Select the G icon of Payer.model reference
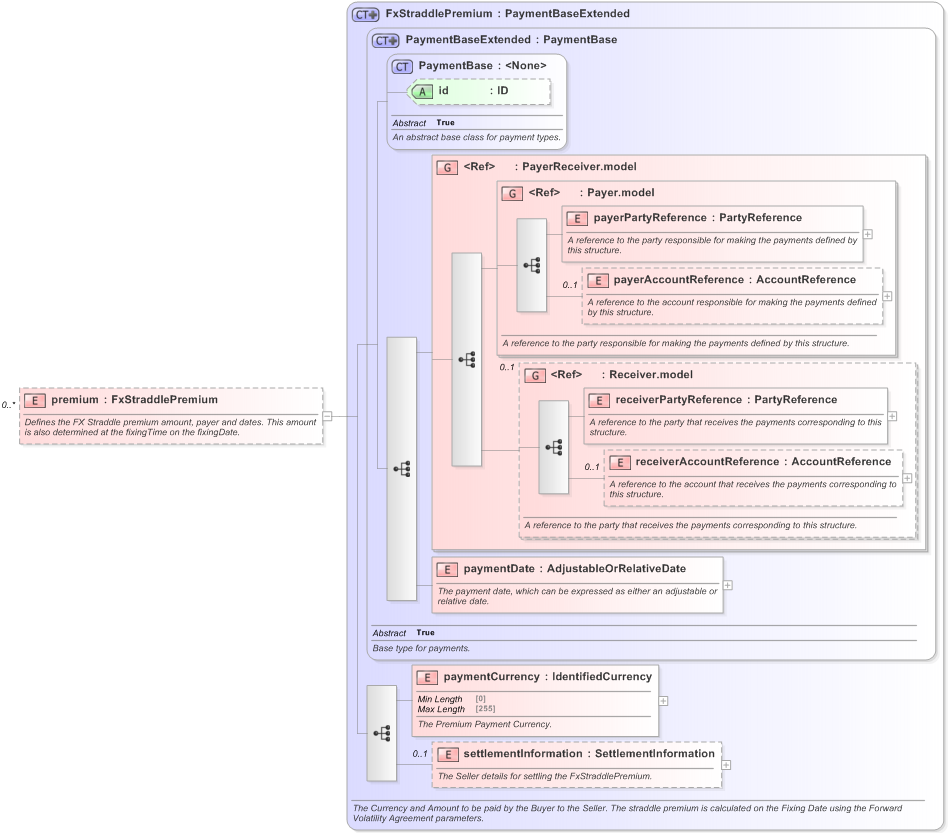 (511, 193)
